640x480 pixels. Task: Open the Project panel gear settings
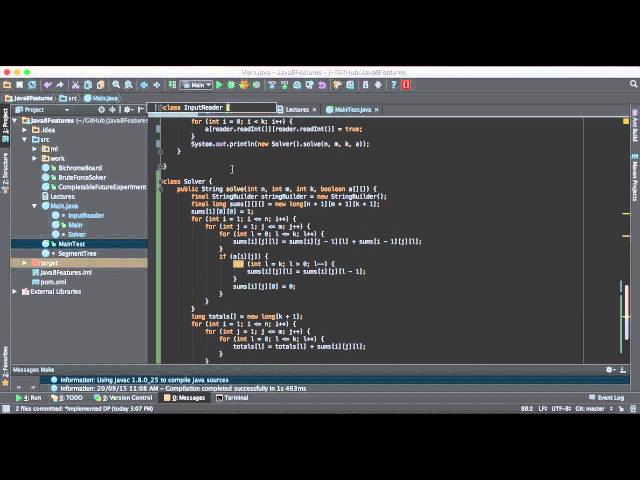[x=128, y=109]
